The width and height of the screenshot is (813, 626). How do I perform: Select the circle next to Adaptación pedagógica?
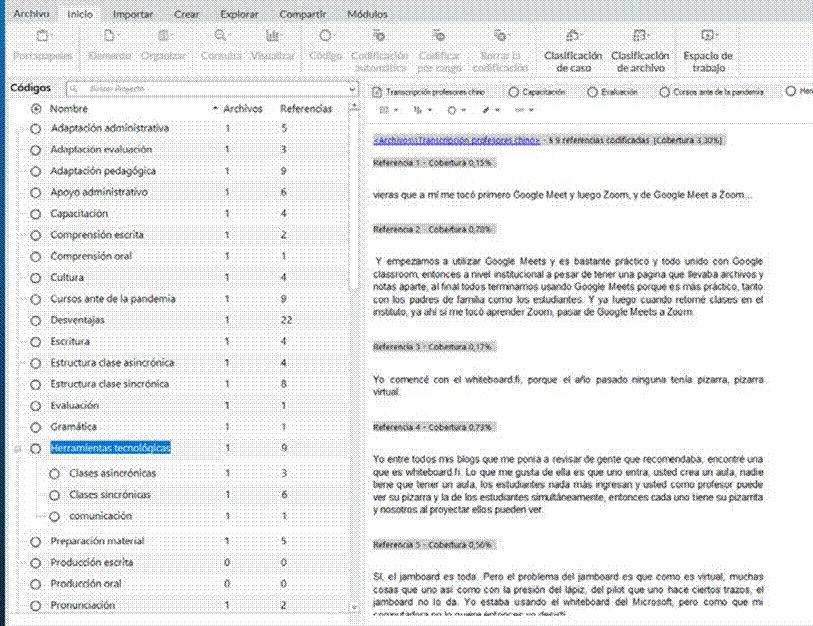click(36, 171)
